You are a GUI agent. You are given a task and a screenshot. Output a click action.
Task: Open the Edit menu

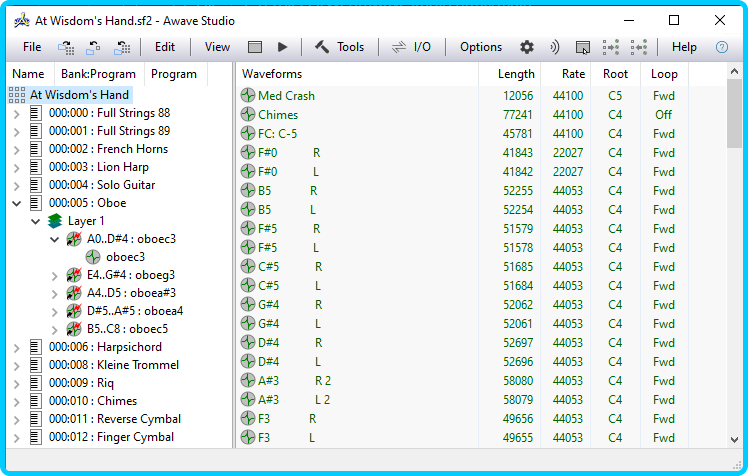click(165, 47)
